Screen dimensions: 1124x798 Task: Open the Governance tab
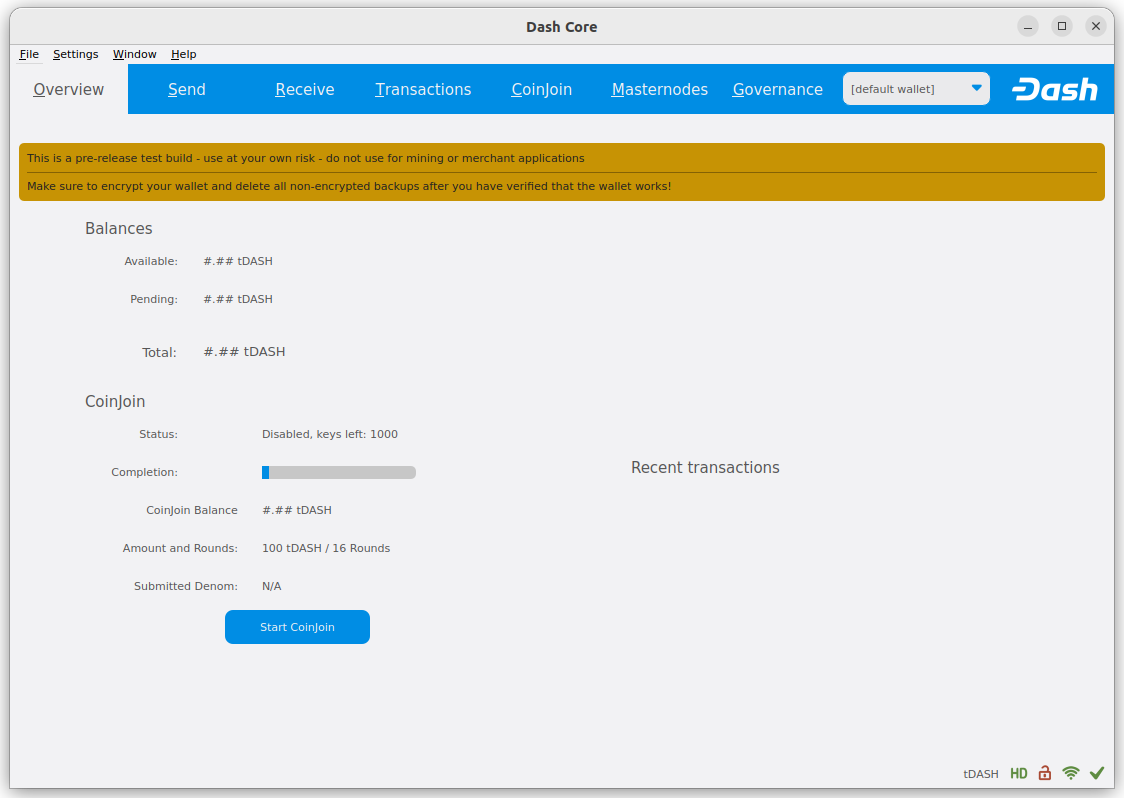click(778, 89)
